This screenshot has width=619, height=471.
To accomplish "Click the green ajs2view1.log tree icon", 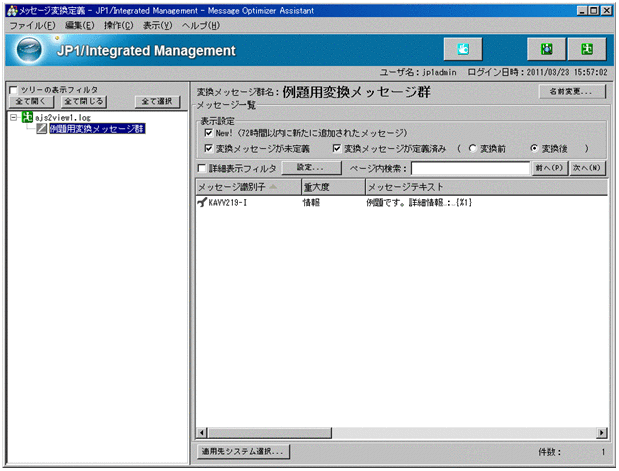I will click(27, 117).
